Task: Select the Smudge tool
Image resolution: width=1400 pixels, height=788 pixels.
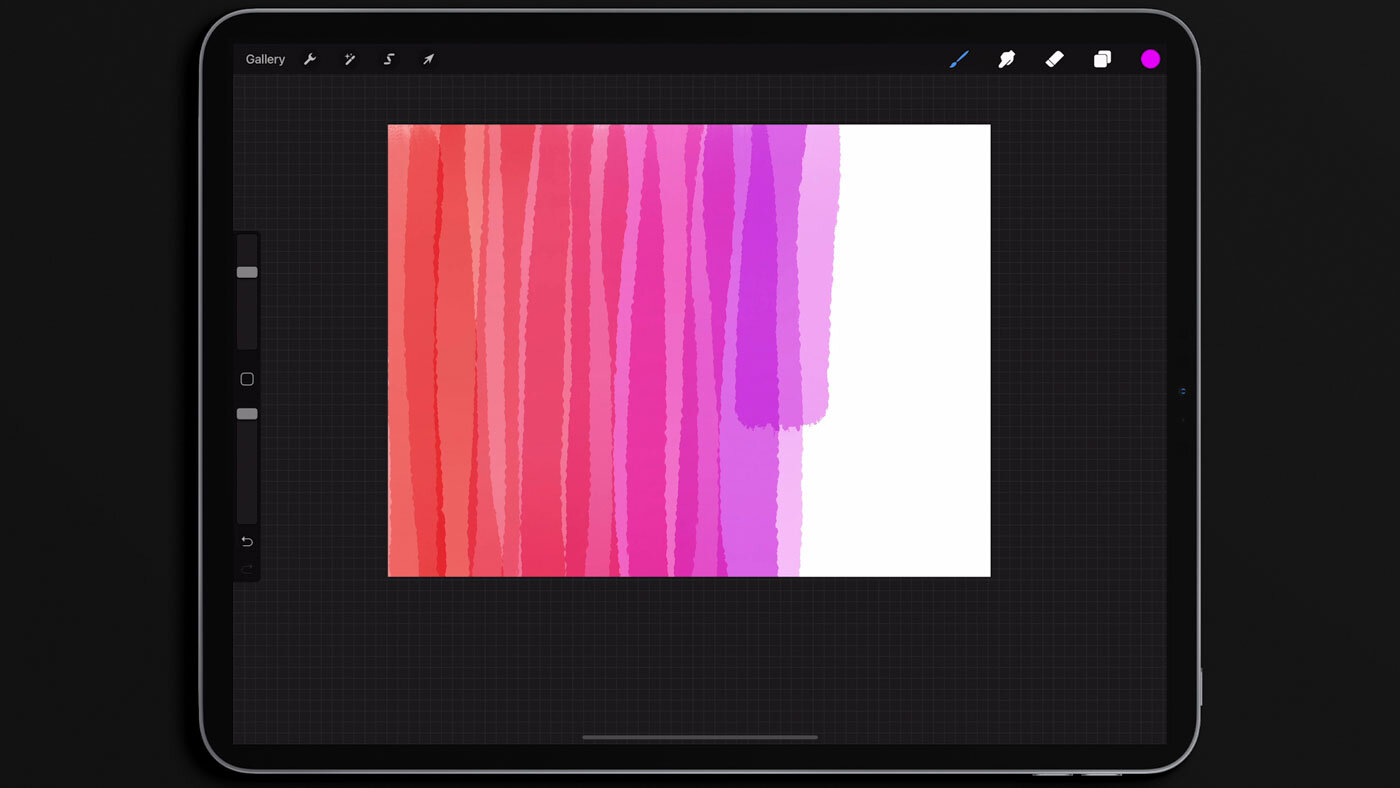Action: [1007, 59]
